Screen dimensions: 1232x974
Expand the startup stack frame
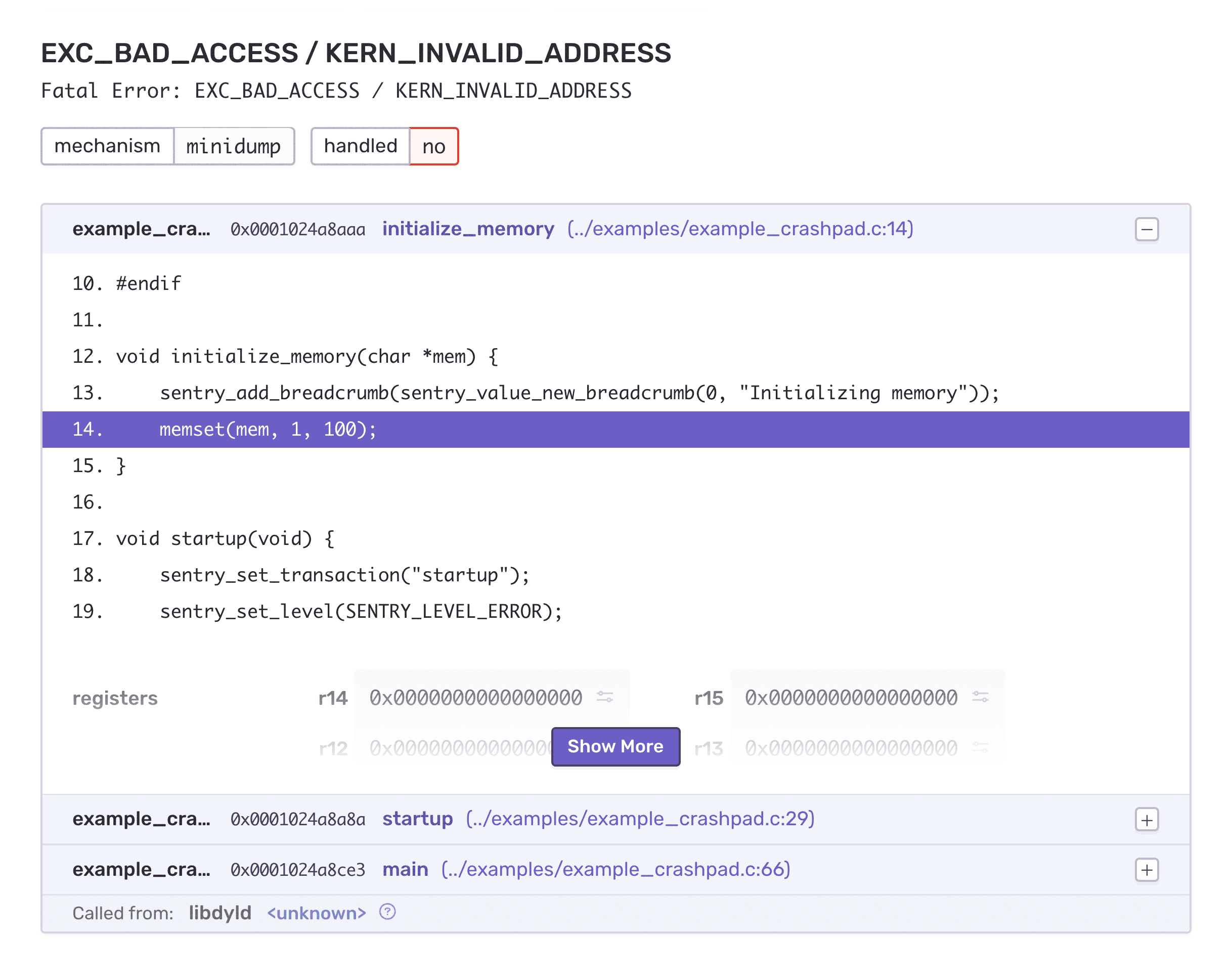[x=1147, y=820]
